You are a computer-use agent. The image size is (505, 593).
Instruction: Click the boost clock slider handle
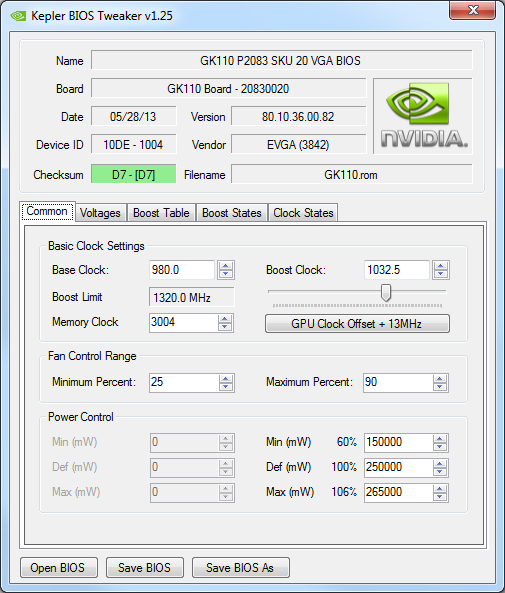[x=386, y=293]
